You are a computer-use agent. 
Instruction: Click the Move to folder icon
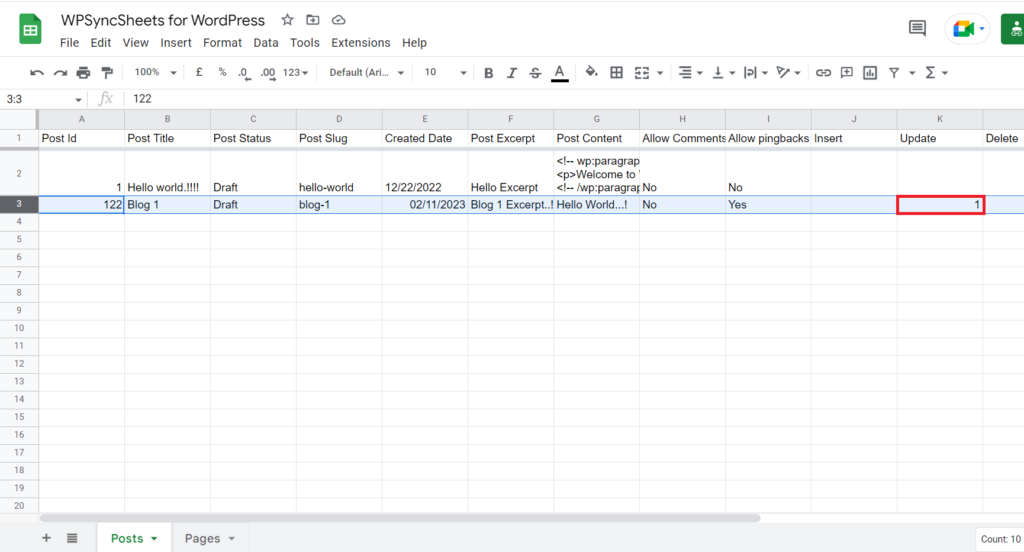click(313, 20)
